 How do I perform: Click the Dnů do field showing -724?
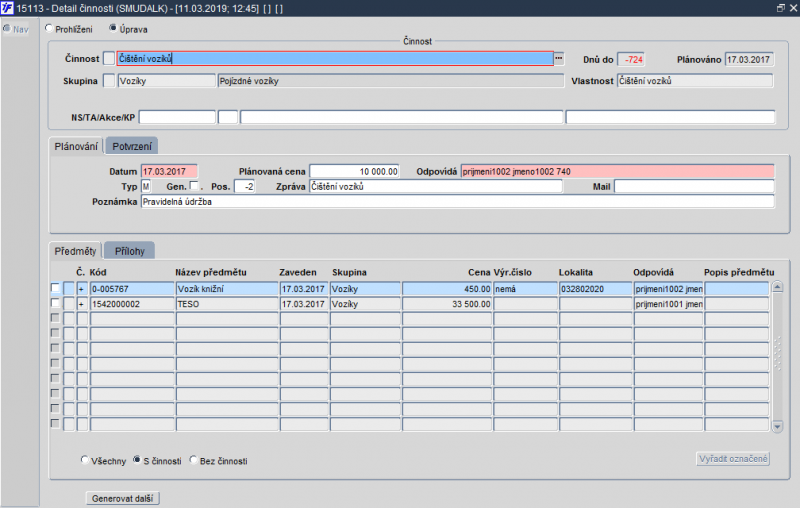point(631,59)
